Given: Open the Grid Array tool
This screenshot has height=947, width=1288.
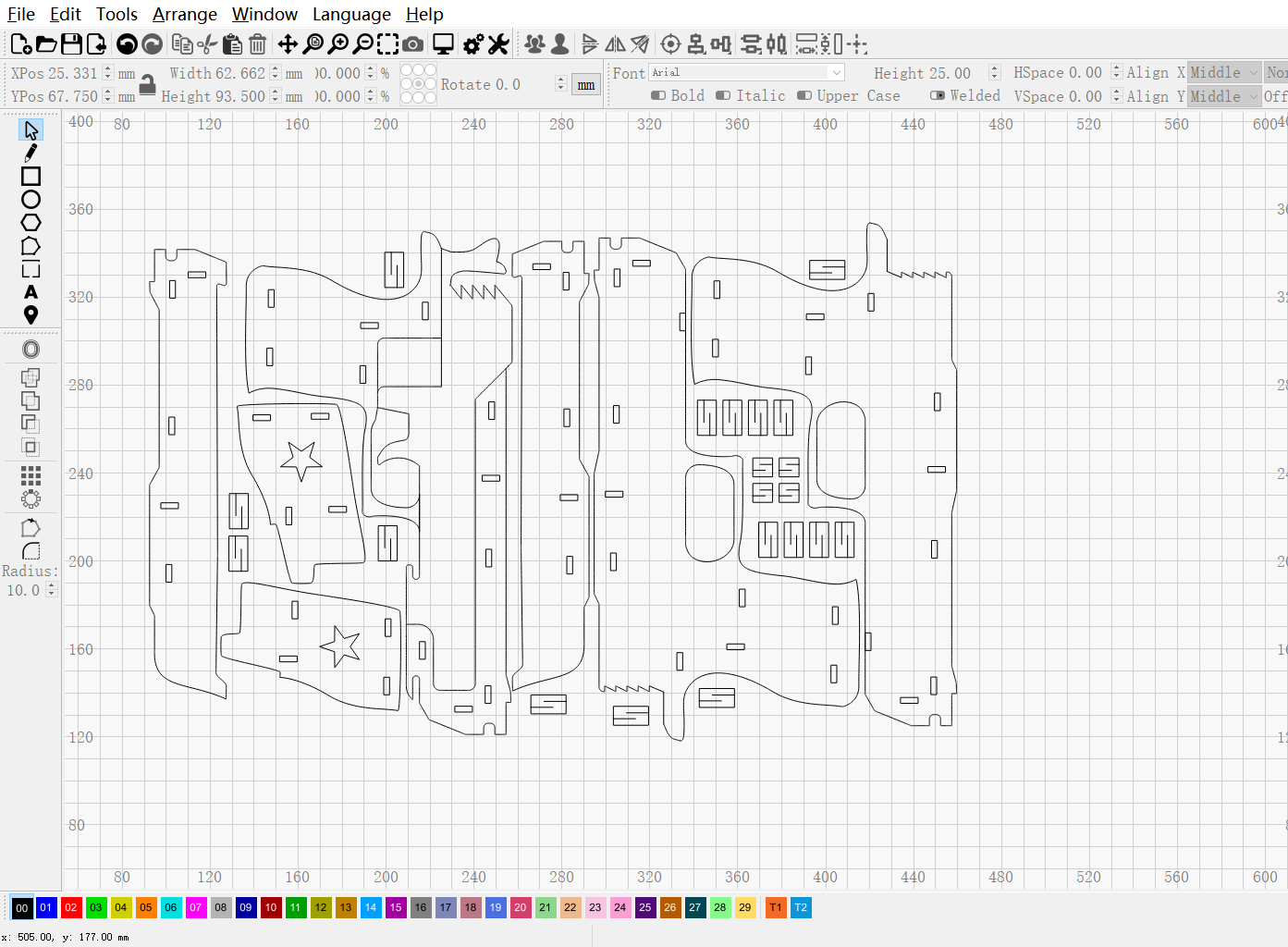Looking at the screenshot, I should [31, 475].
